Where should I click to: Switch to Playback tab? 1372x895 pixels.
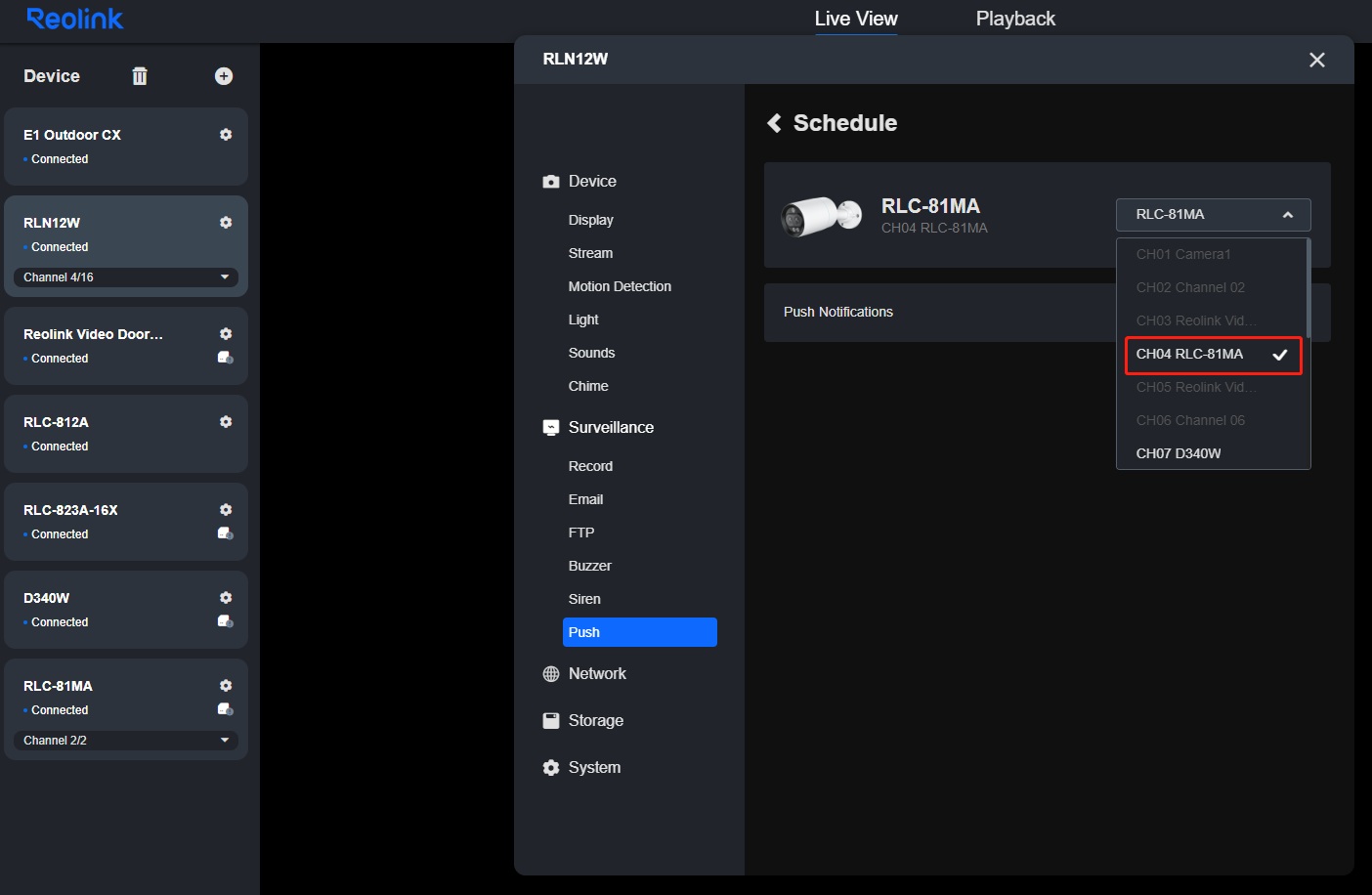(x=1015, y=19)
